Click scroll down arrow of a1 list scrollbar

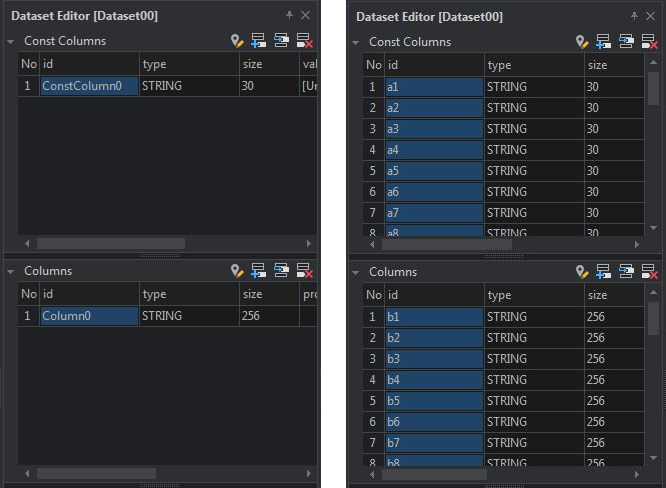click(x=652, y=229)
